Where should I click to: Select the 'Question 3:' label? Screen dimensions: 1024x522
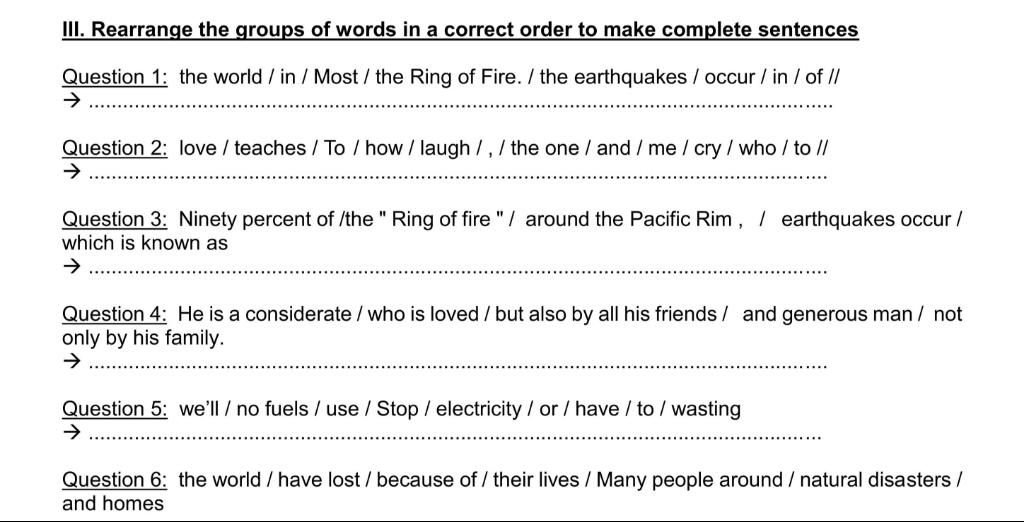[116, 220]
